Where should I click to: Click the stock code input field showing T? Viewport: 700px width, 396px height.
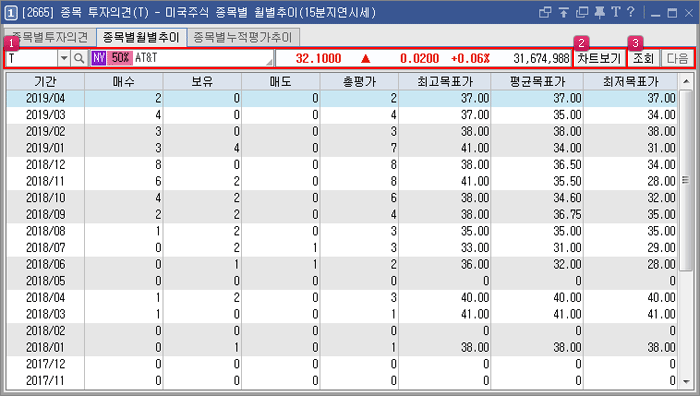pos(32,58)
